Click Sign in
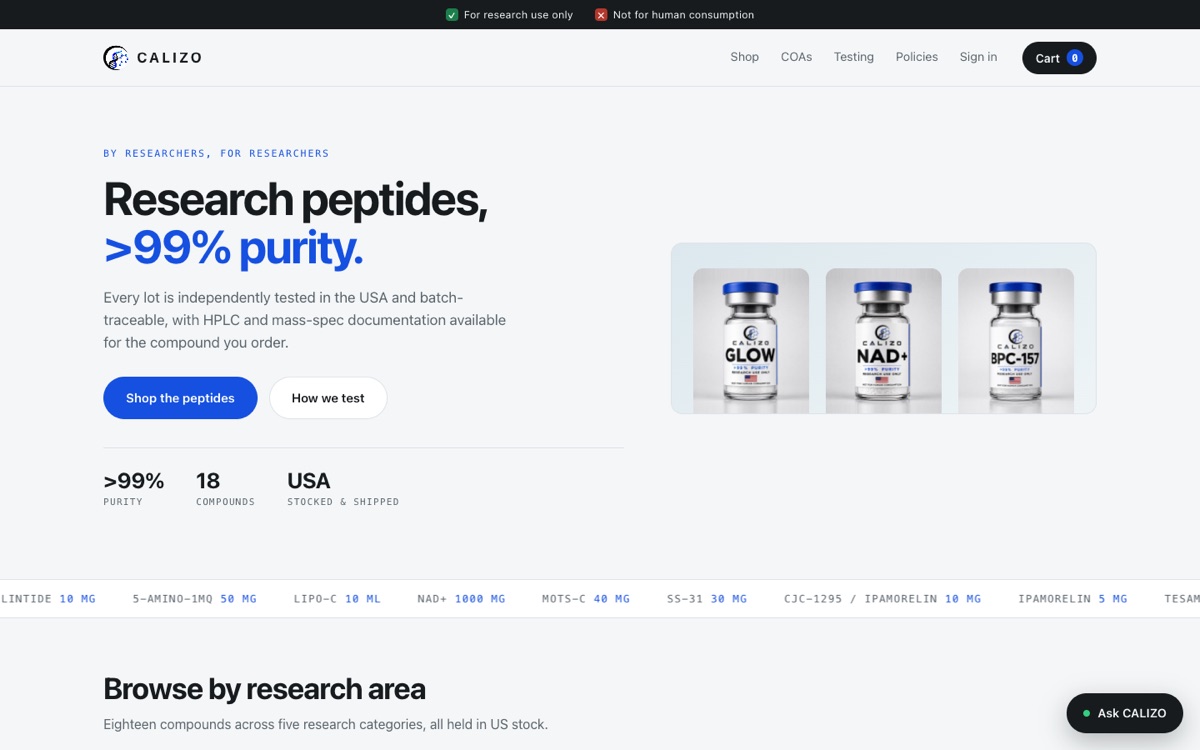 pos(978,57)
